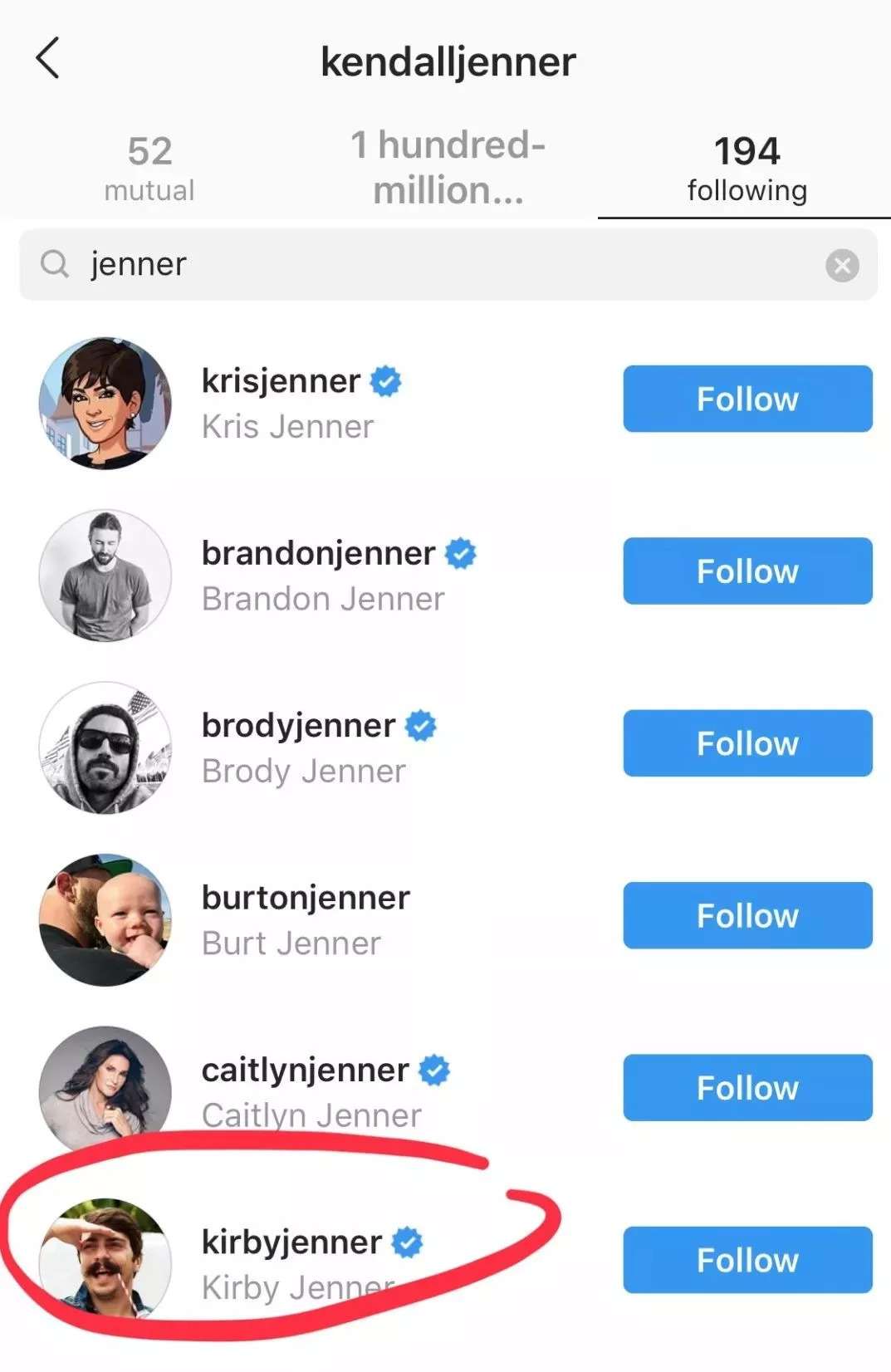The height and width of the screenshot is (1372, 891).
Task: Click kirbyjenner verified badge
Action: tap(407, 1242)
